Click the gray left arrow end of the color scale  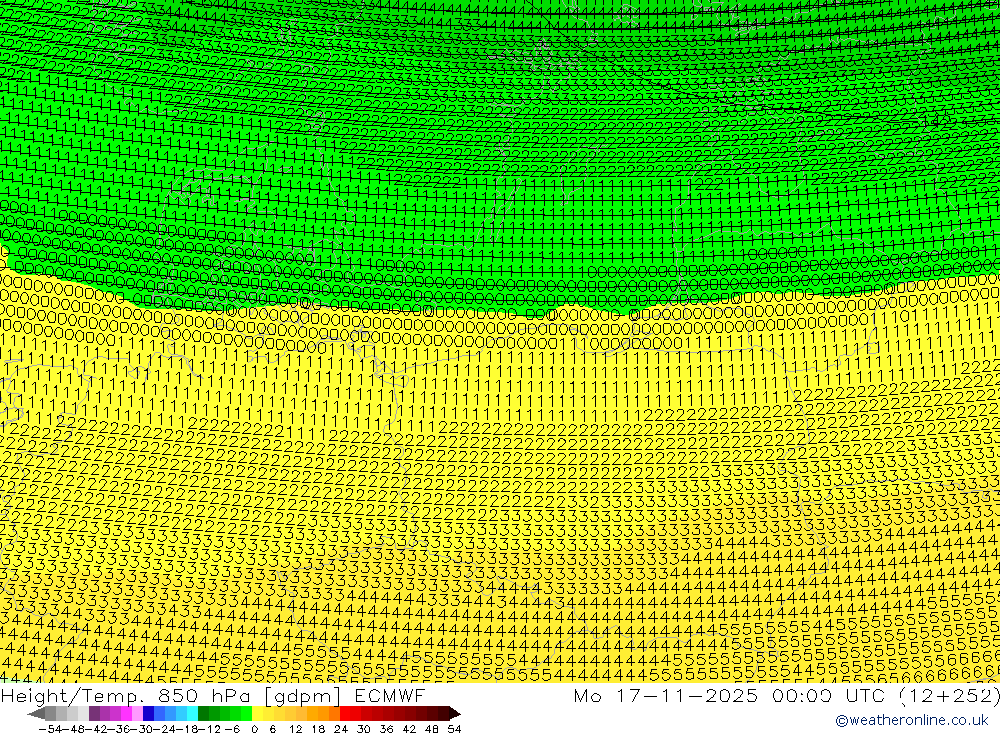click(x=36, y=713)
